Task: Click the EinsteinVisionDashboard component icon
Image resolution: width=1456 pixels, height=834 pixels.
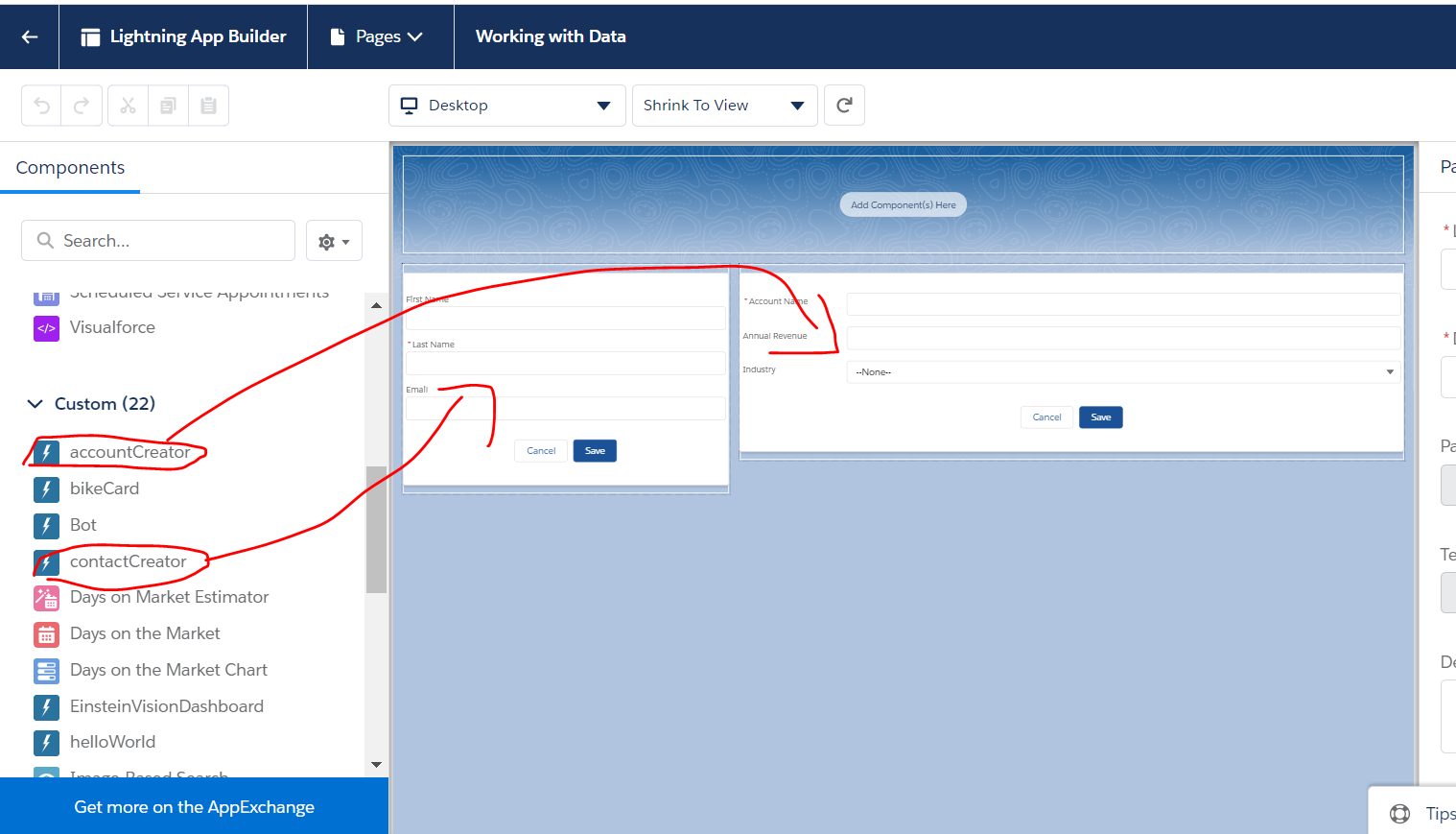Action: click(46, 707)
